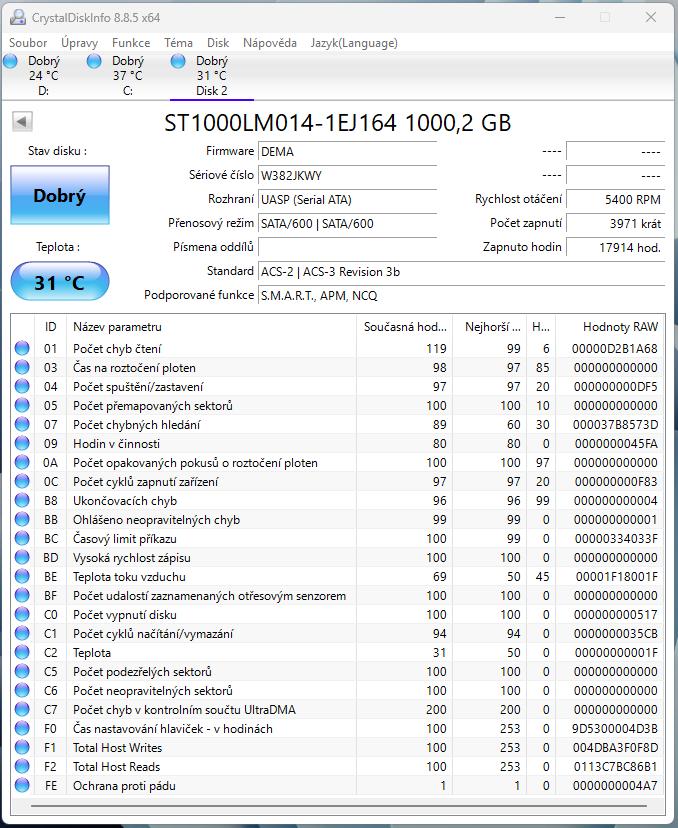Click status icon for row F0
The height and width of the screenshot is (828, 678).
pyautogui.click(x=22, y=728)
